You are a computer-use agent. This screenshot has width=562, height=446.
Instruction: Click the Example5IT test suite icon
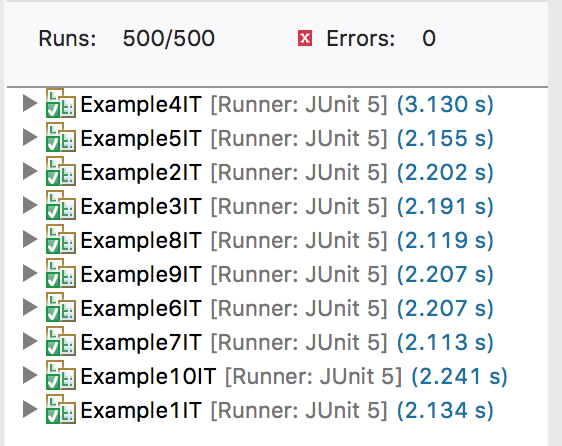pos(61,137)
